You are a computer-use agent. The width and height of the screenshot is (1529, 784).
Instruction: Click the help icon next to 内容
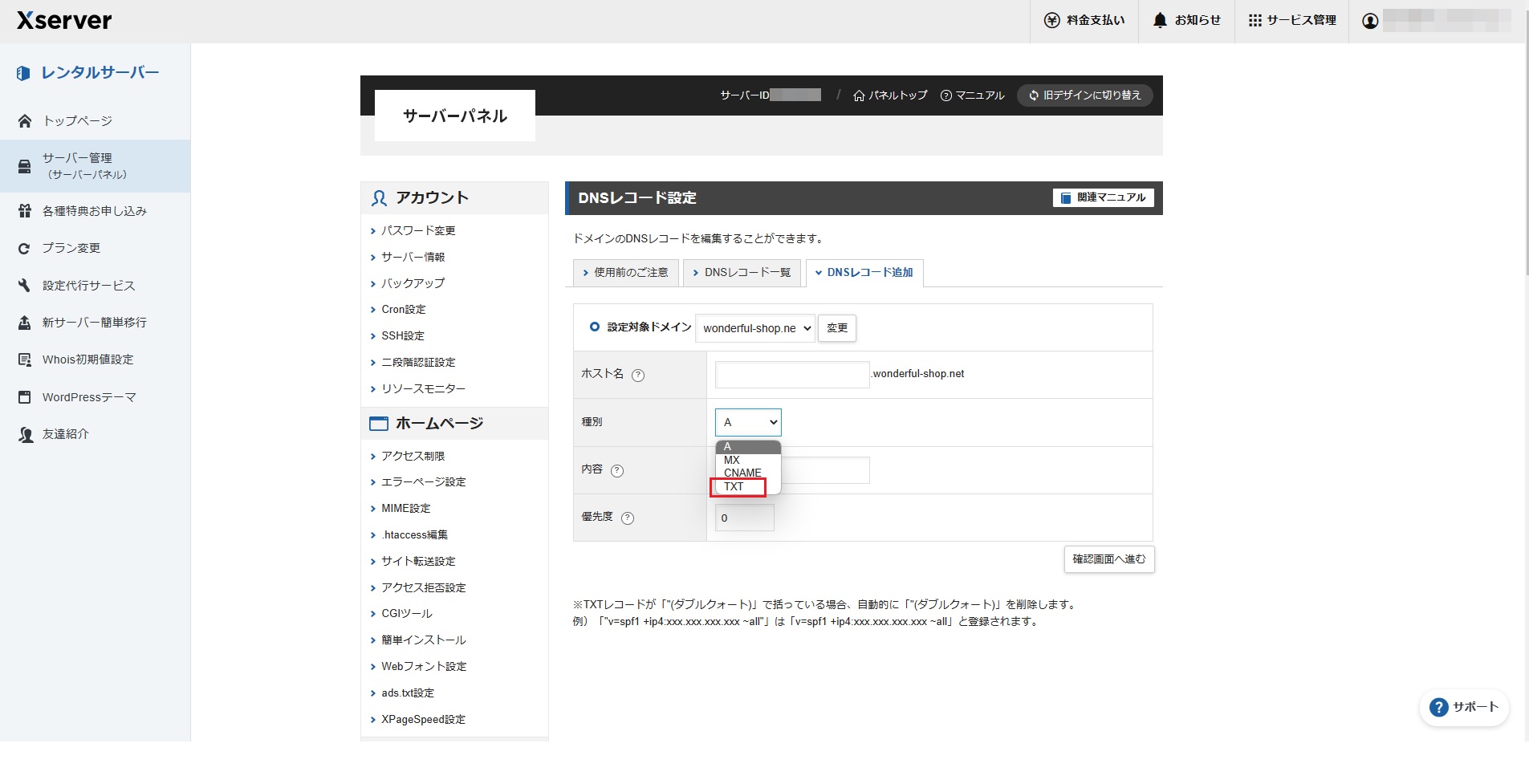tap(617, 470)
